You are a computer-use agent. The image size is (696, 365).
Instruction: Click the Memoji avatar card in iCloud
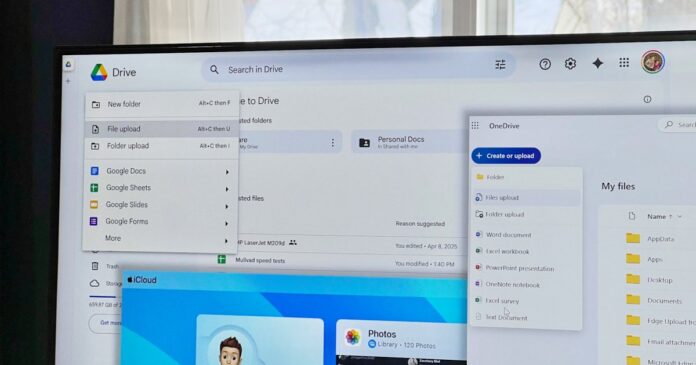tap(260, 340)
